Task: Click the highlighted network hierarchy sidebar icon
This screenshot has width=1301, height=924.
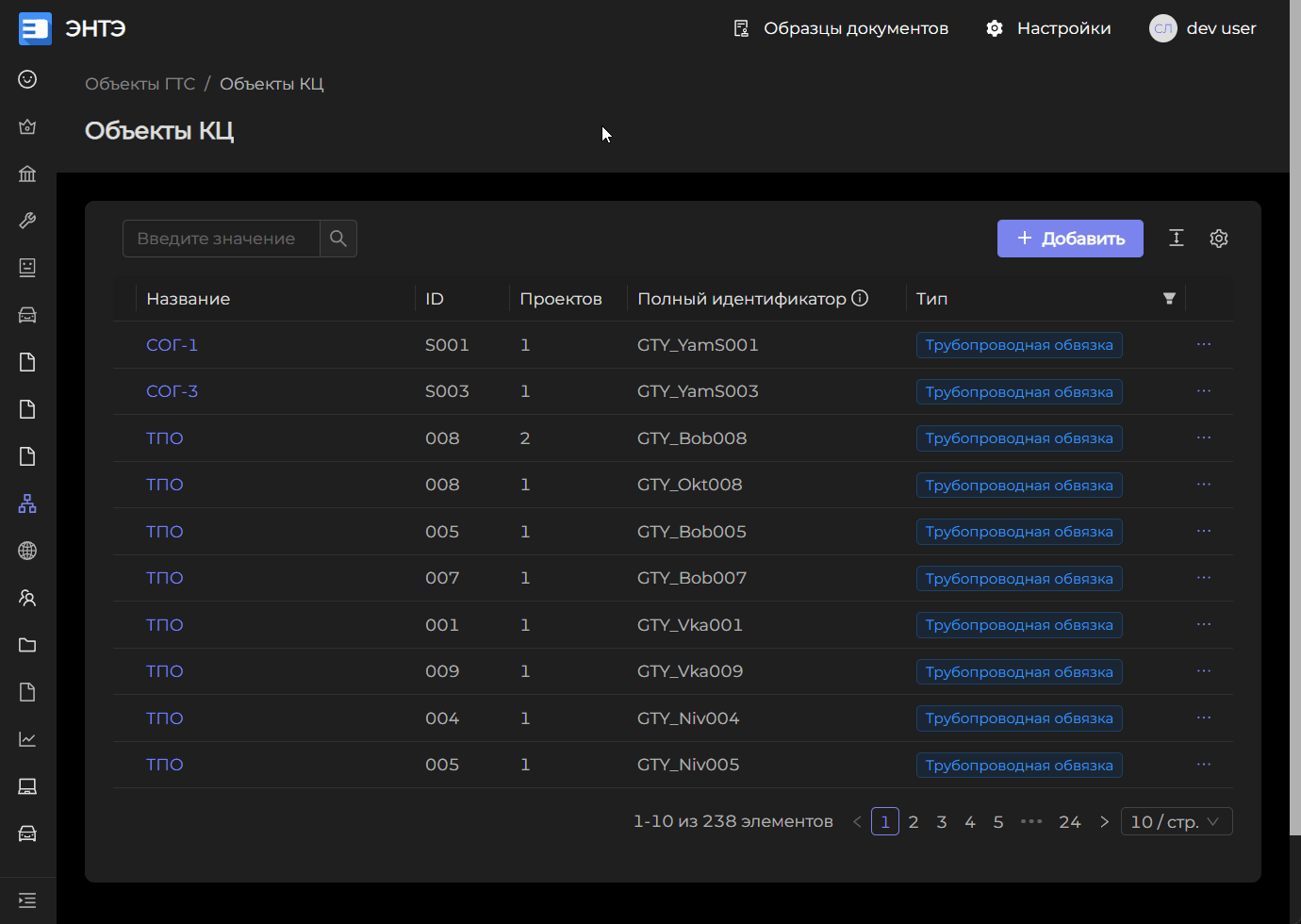Action: click(x=27, y=503)
